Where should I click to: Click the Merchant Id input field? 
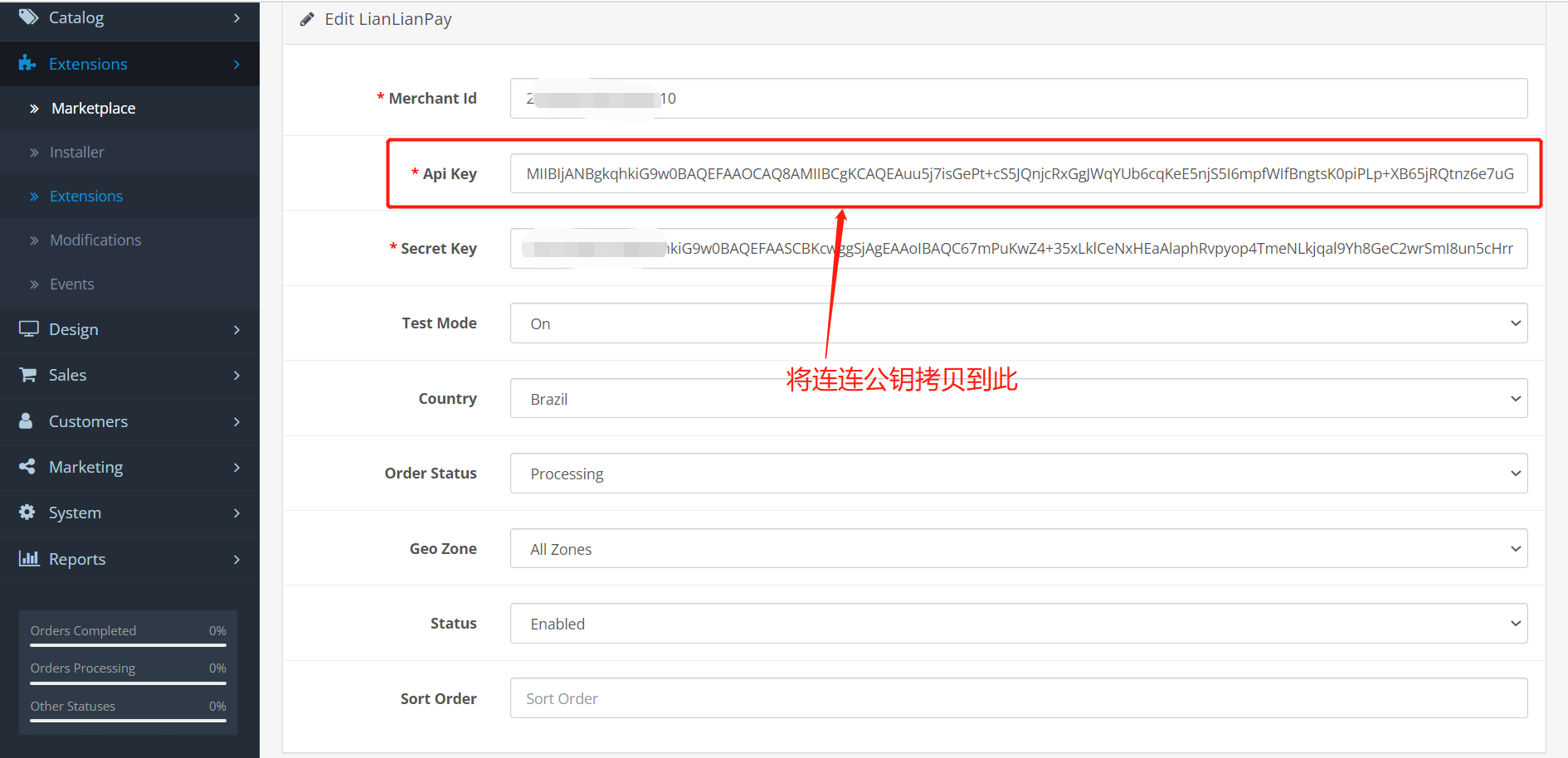click(1019, 99)
